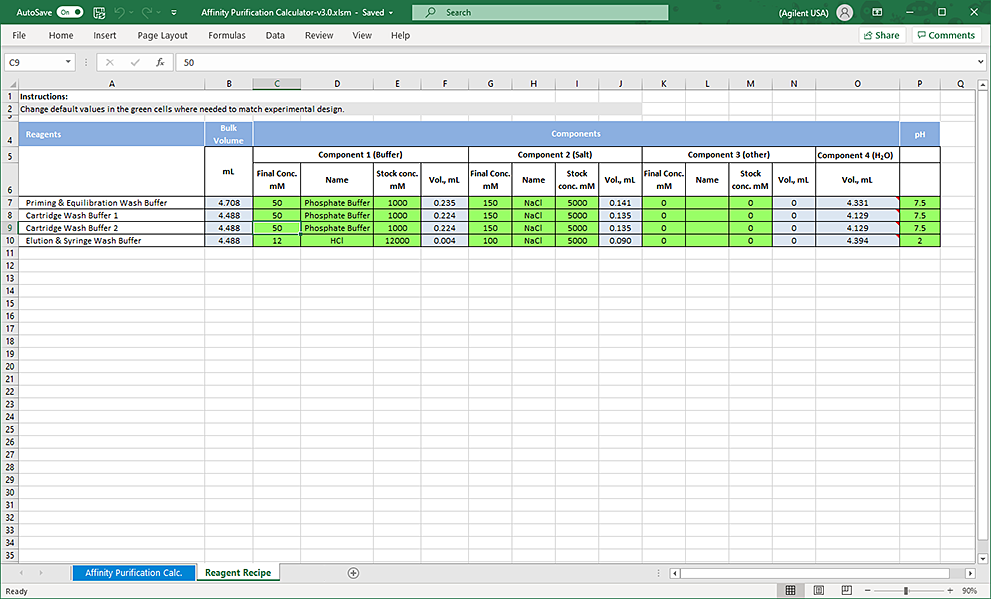The height and width of the screenshot is (599, 991).
Task: Open the Review tab
Action: (x=319, y=35)
